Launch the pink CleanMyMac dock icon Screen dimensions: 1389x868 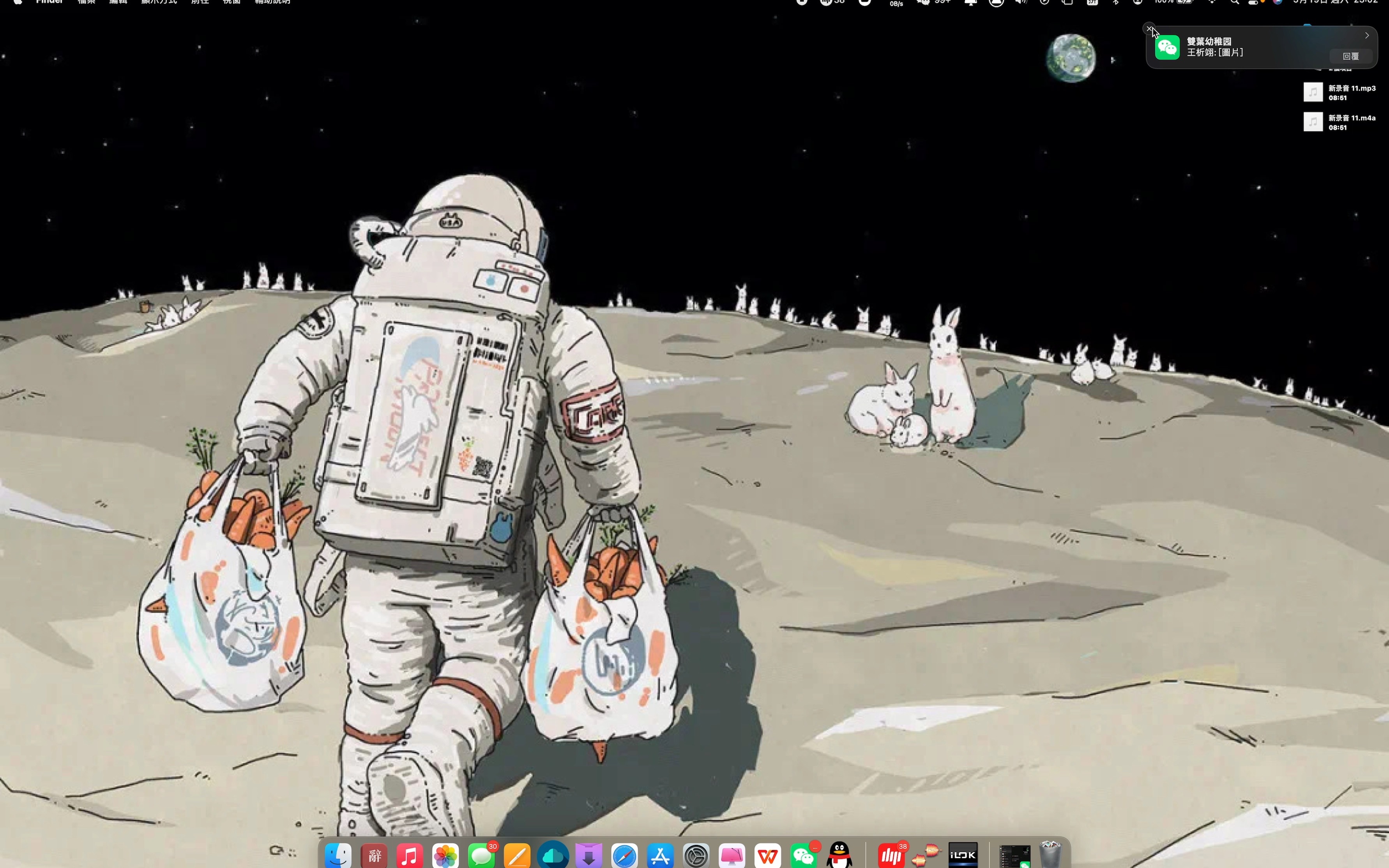tap(732, 856)
